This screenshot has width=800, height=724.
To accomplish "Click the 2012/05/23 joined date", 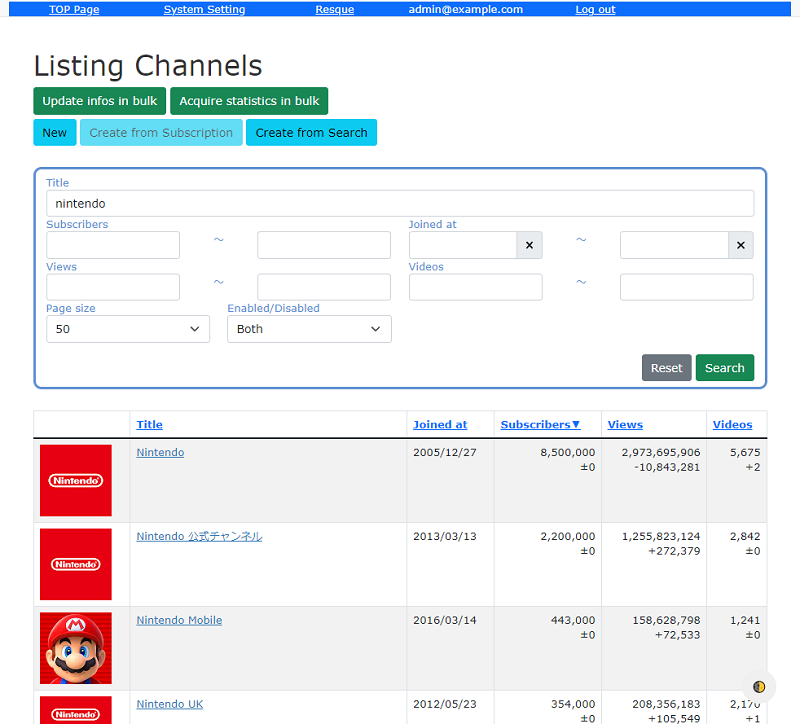I will [444, 704].
